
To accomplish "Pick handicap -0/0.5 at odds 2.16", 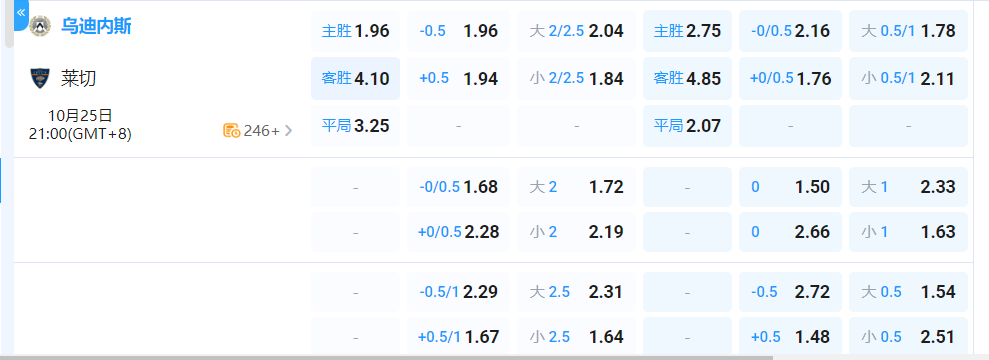I will click(790, 31).
